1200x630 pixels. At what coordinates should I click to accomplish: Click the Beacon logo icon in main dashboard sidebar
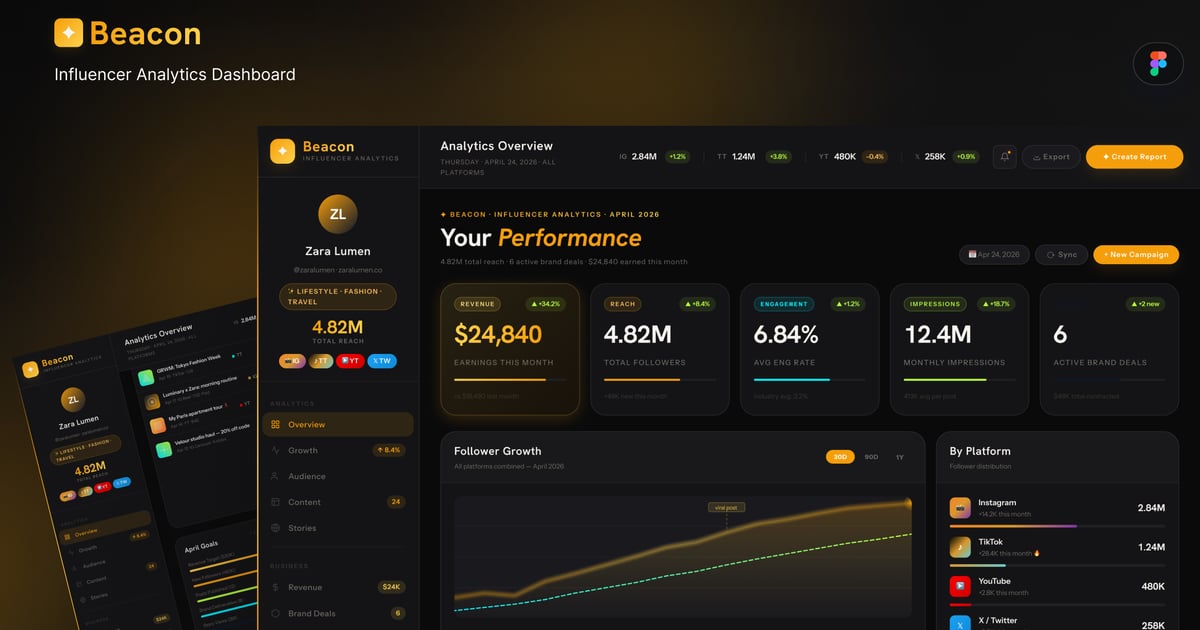282,151
